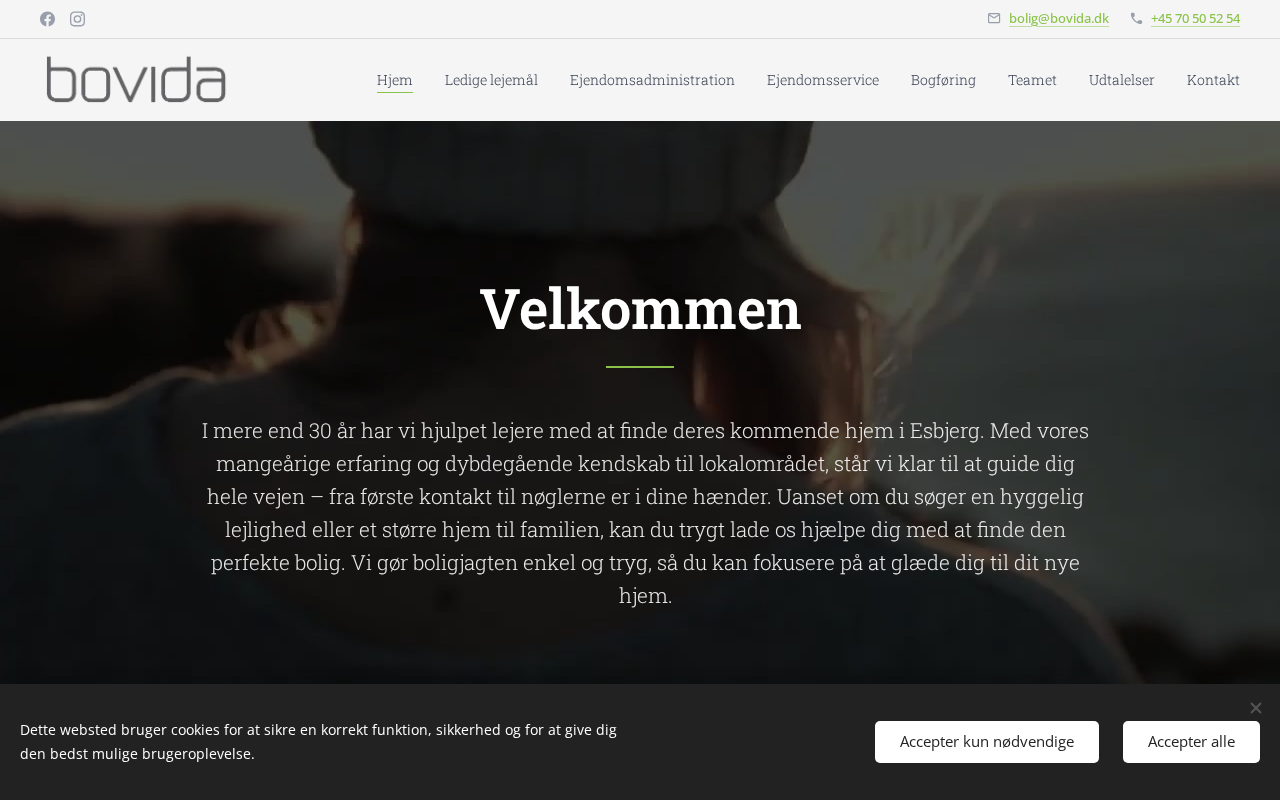
Task: Open the Ledige lejemål page
Action: [x=491, y=80]
